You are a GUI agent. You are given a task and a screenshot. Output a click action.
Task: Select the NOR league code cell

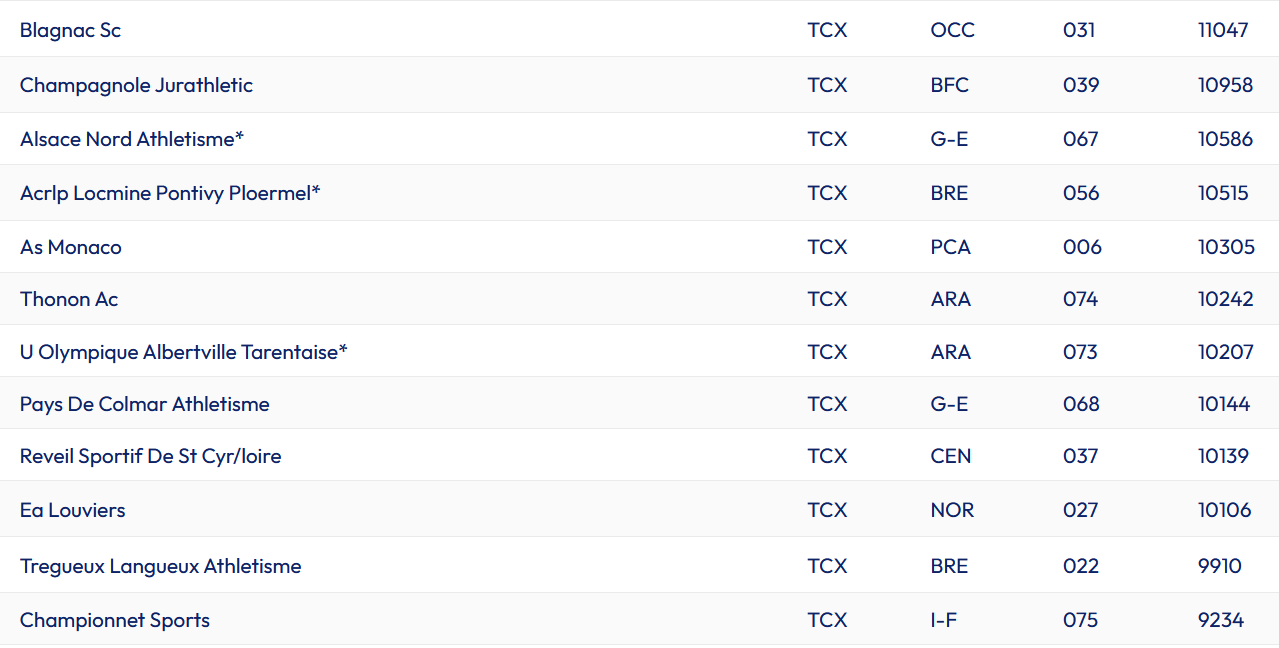[x=952, y=510]
